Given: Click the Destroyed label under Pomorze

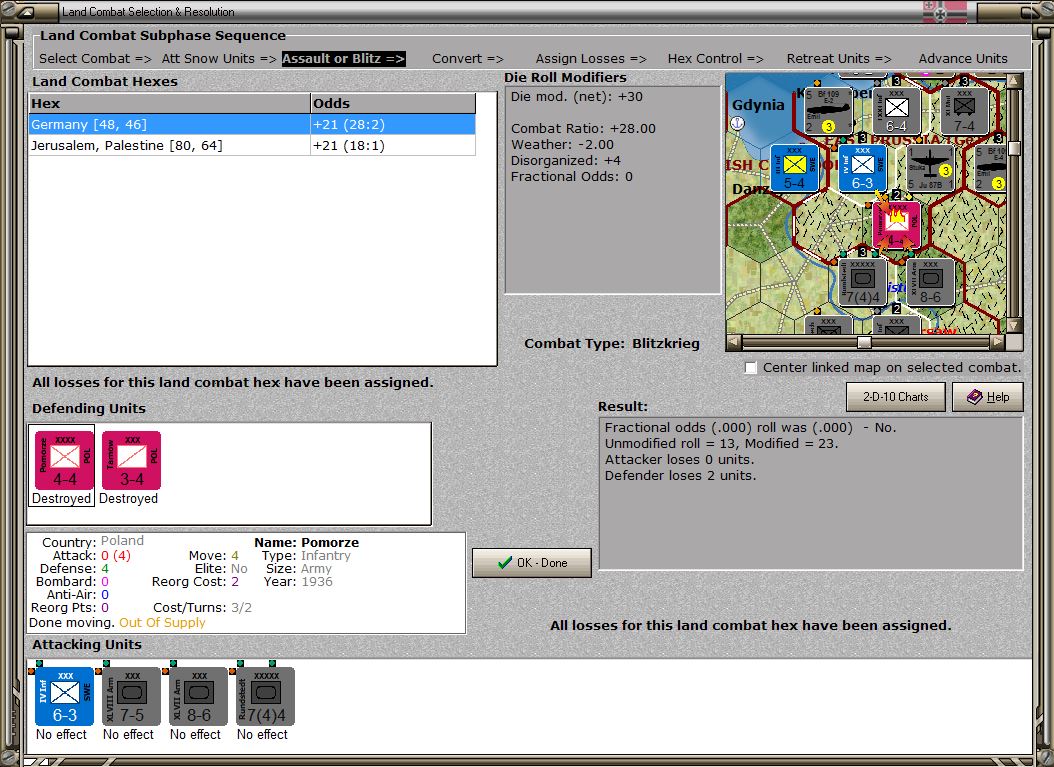Looking at the screenshot, I should [61, 499].
